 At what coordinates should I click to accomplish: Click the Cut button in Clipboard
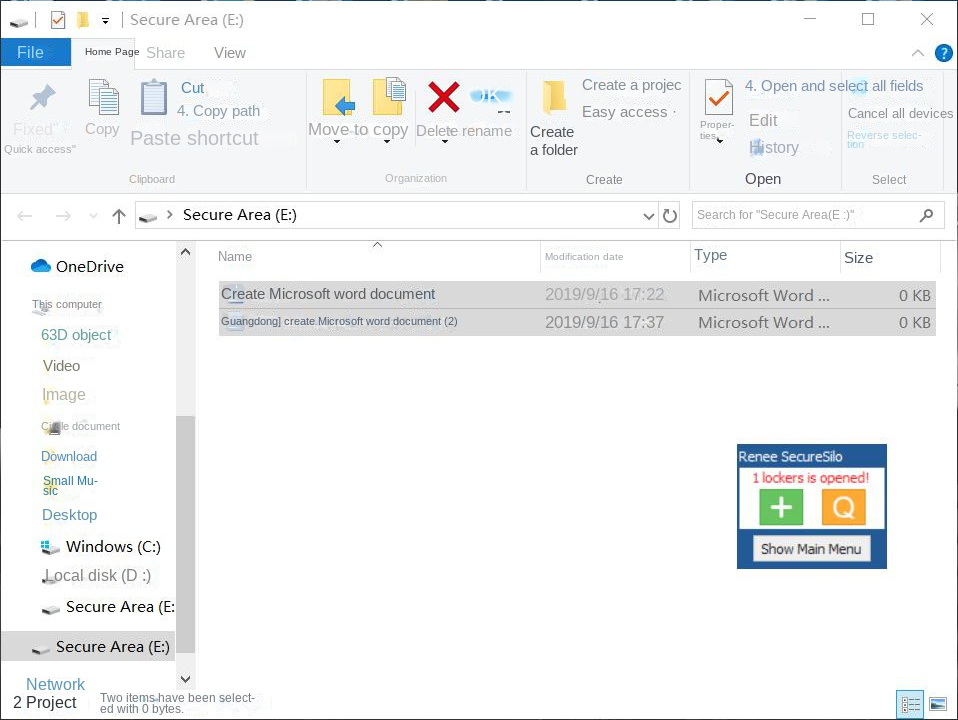click(x=192, y=88)
